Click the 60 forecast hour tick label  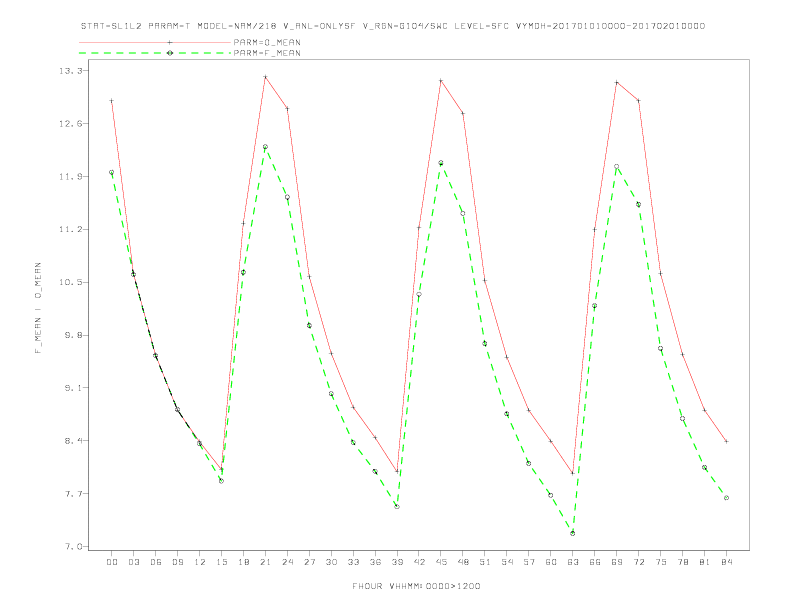click(x=551, y=562)
